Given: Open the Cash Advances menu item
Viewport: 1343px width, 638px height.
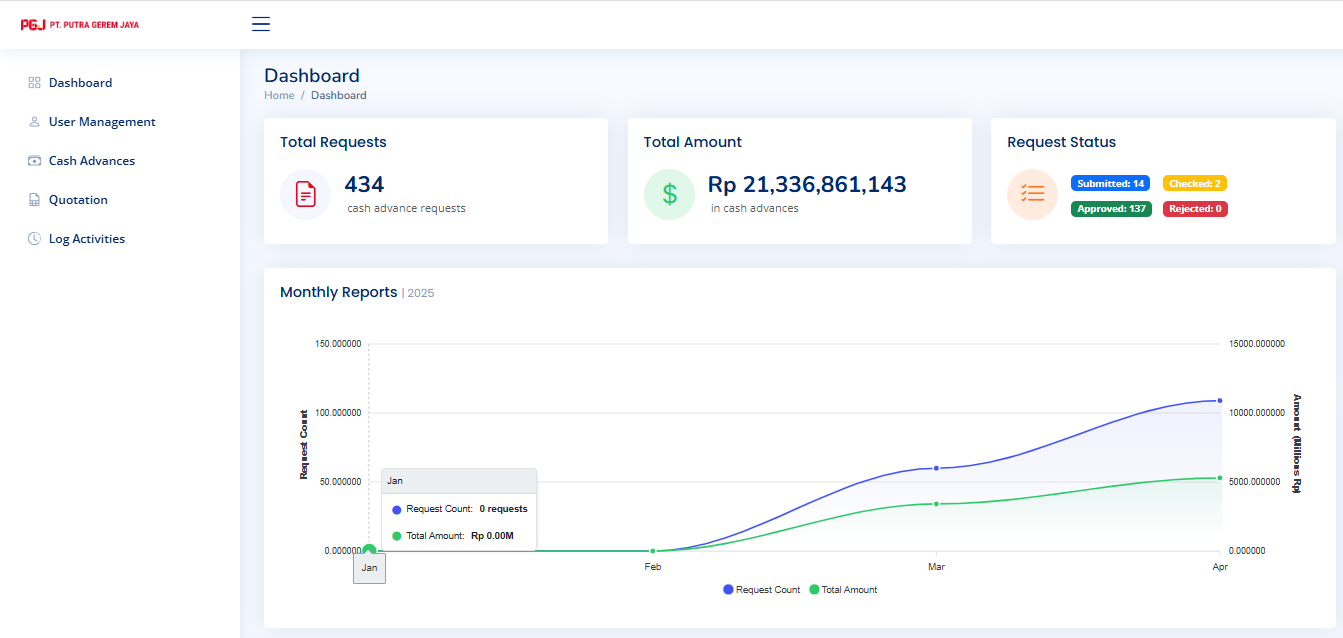Looking at the screenshot, I should point(92,161).
